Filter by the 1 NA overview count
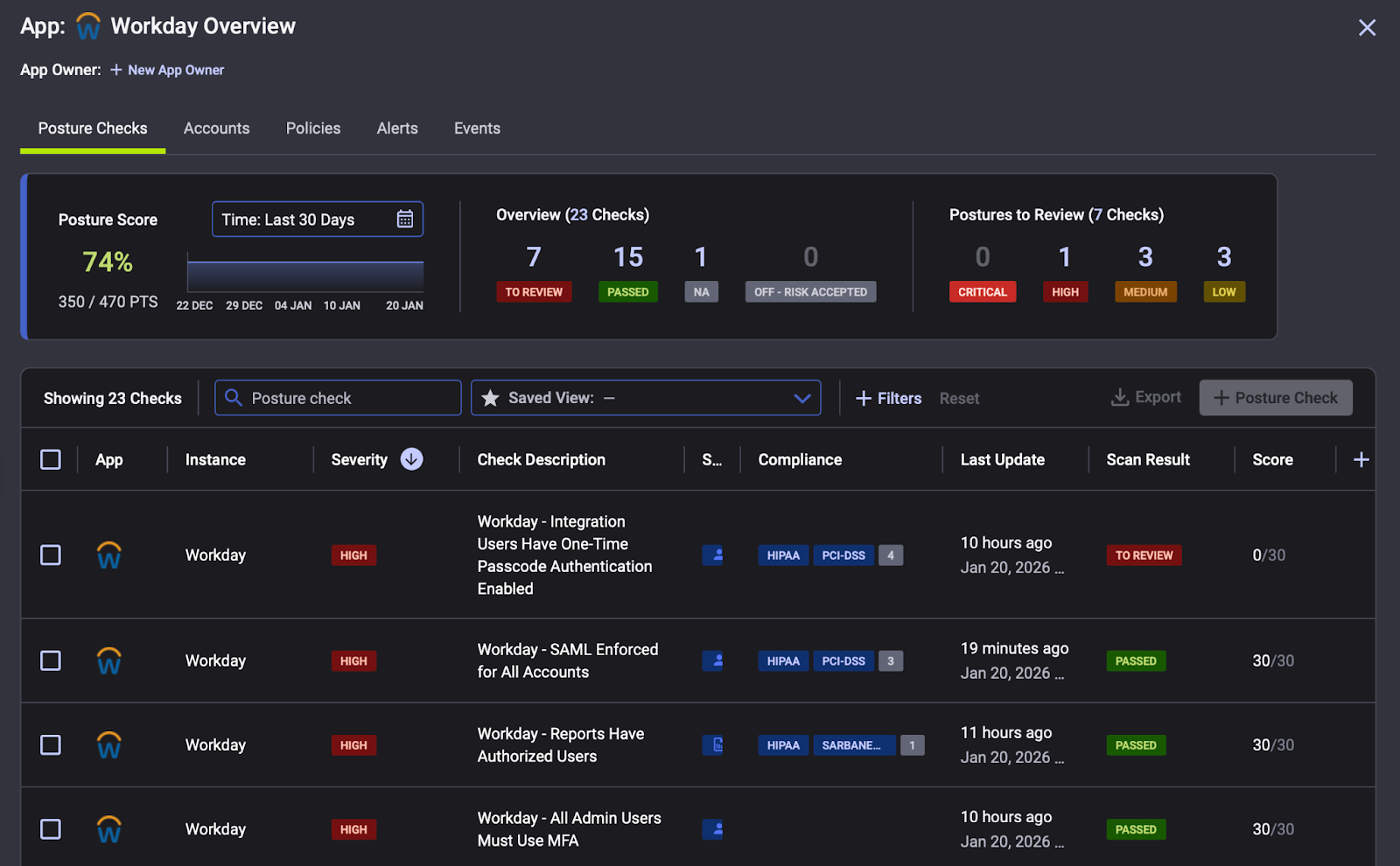Viewport: 1400px width, 866px height. pyautogui.click(x=701, y=272)
